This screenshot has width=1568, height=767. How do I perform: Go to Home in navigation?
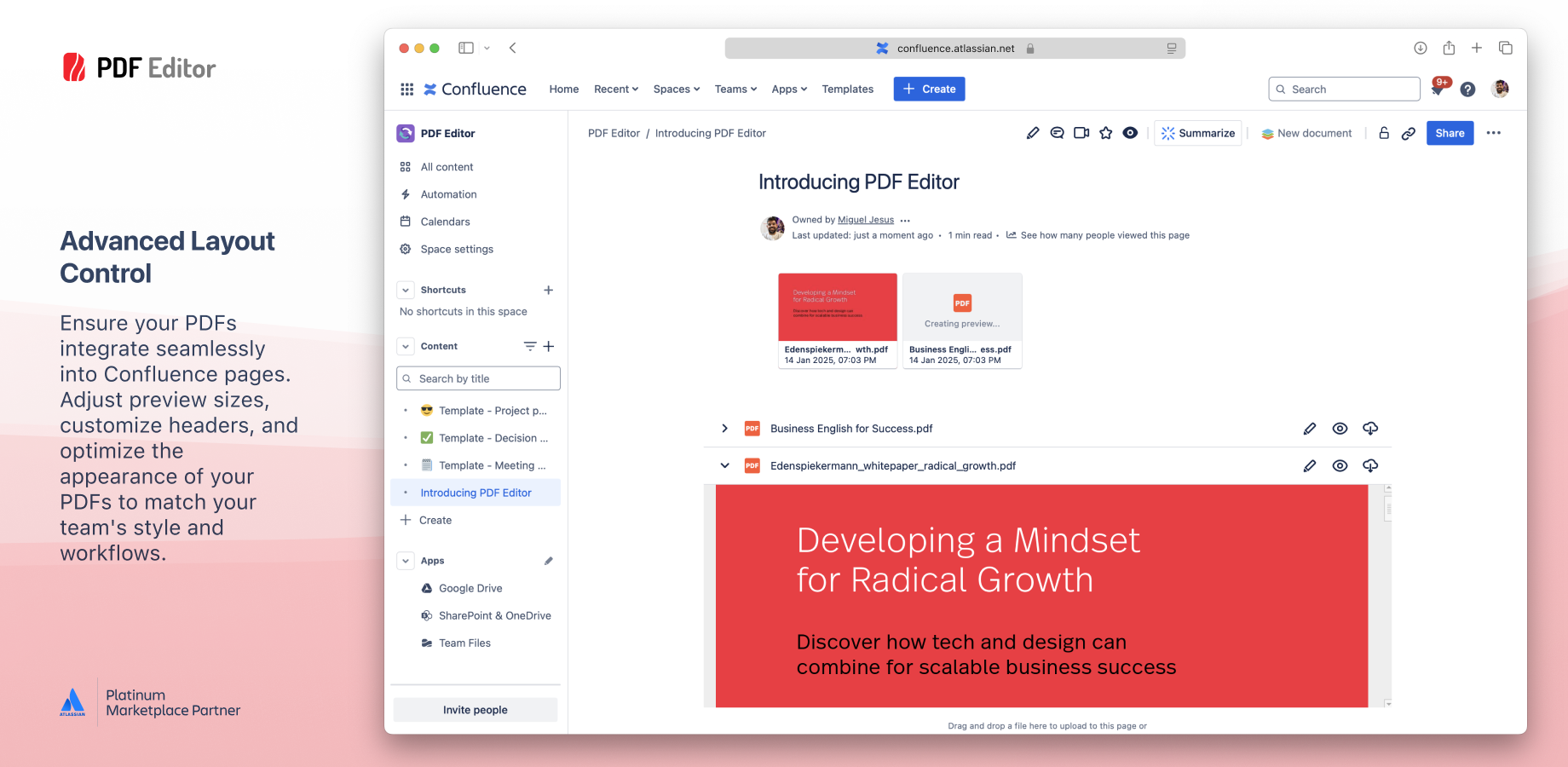click(564, 89)
